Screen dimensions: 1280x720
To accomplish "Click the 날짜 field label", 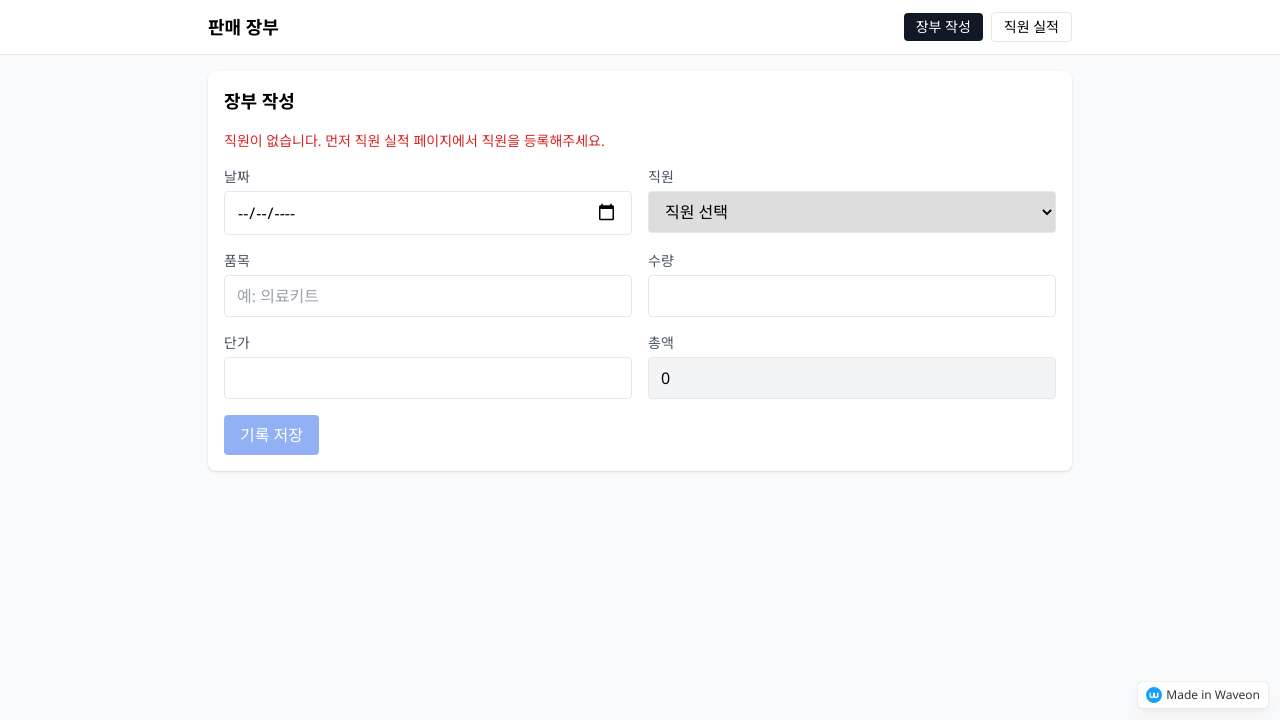I will pyautogui.click(x=237, y=177).
